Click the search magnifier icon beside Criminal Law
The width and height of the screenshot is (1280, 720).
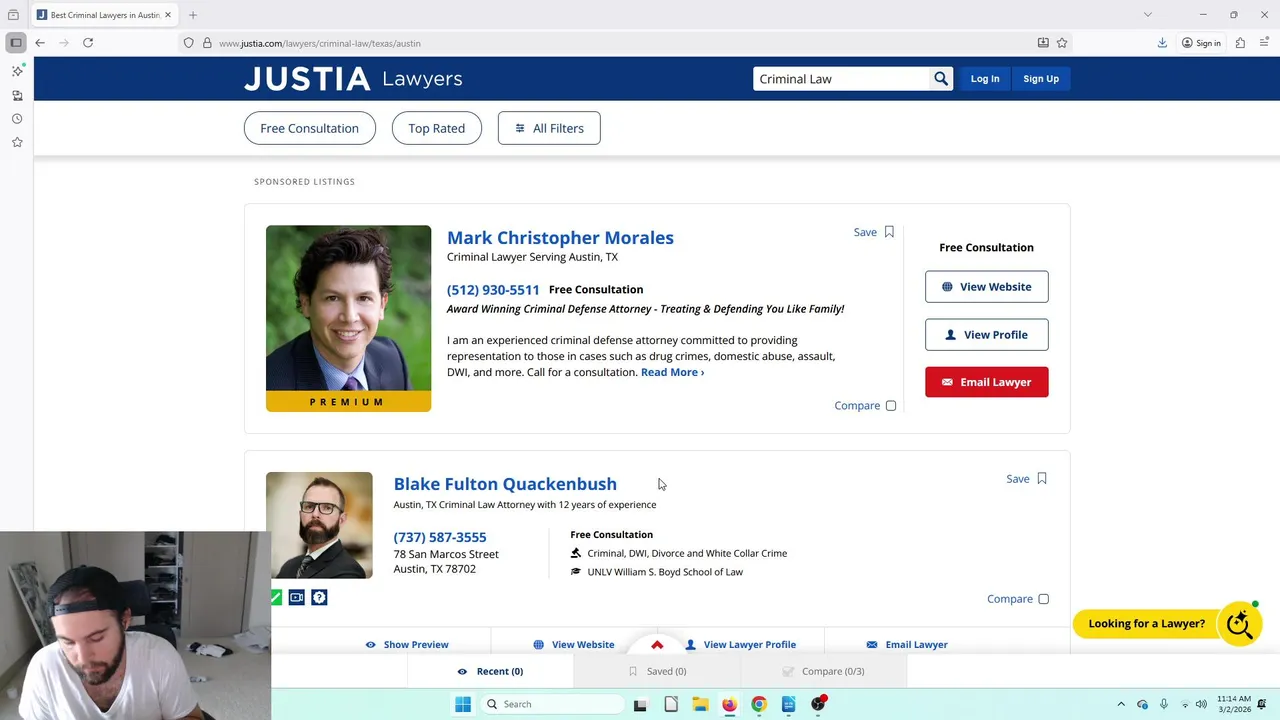pos(941,79)
